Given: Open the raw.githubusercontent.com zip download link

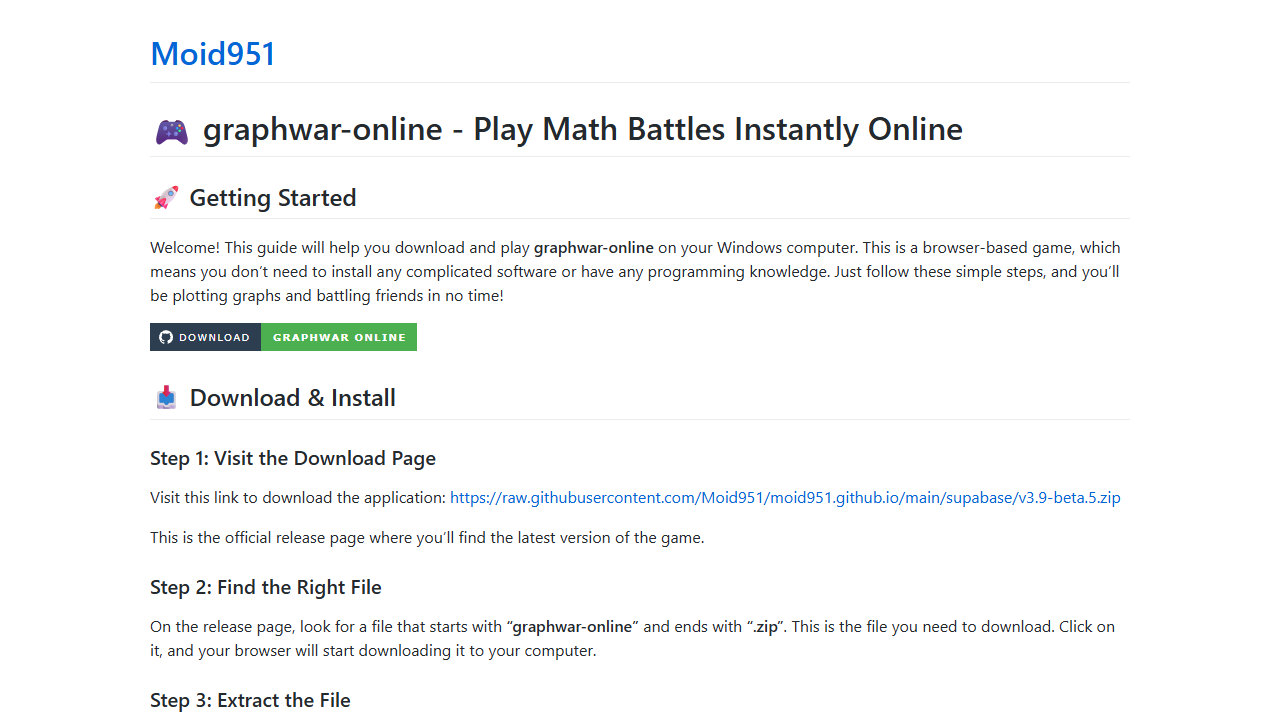Looking at the screenshot, I should [x=785, y=497].
